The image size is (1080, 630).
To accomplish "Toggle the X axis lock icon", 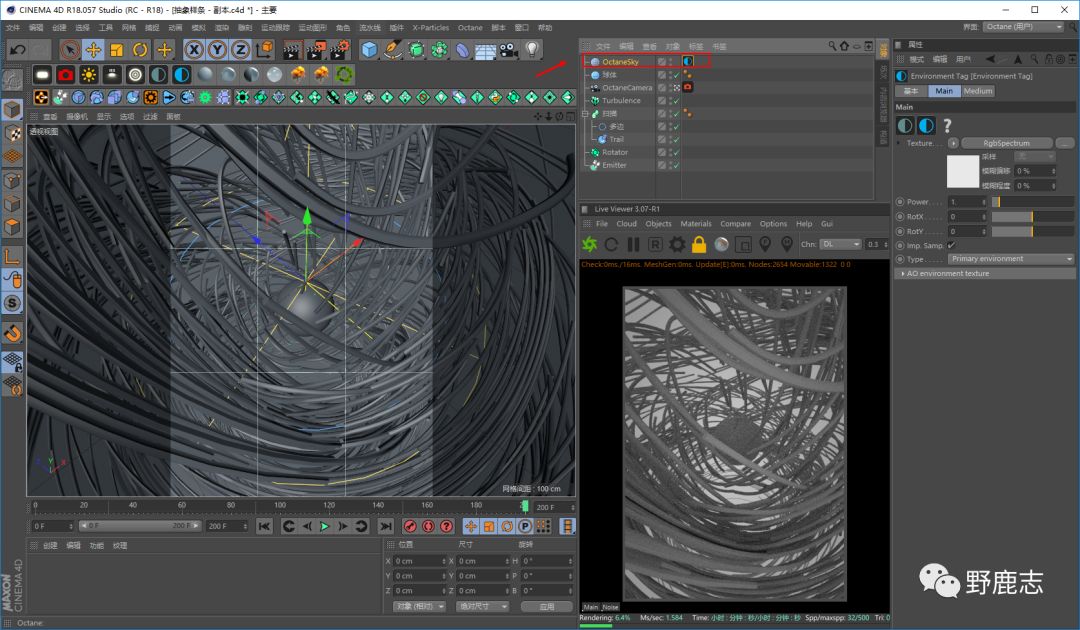I will (193, 49).
